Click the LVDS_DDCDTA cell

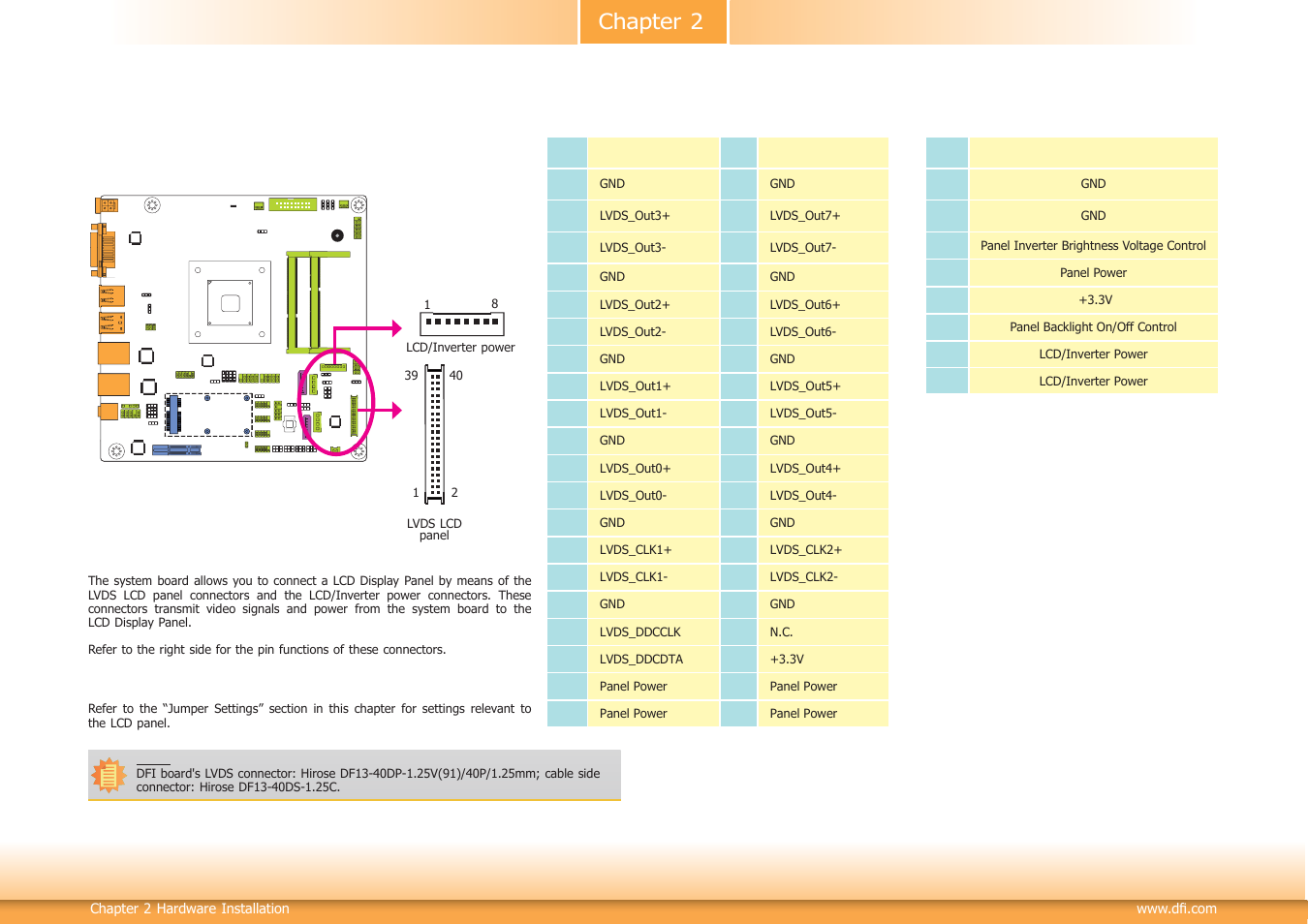653,660
